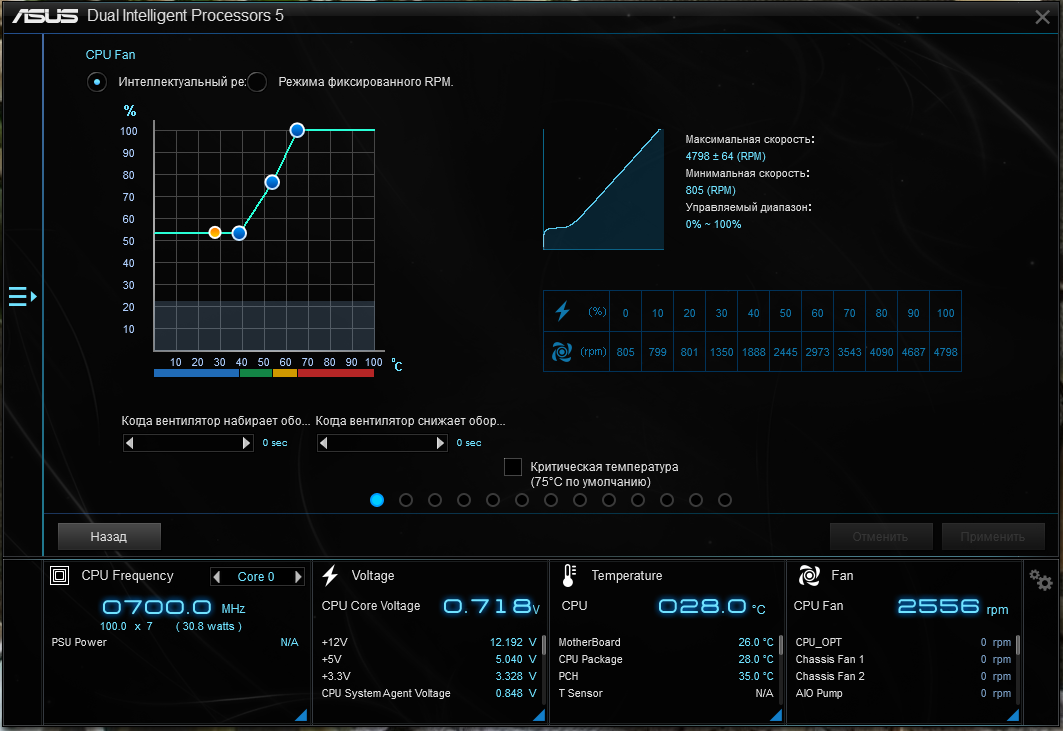This screenshot has height=731, width=1063.
Task: Expand CPU Frequency panel corner triangle
Action: coord(301,715)
